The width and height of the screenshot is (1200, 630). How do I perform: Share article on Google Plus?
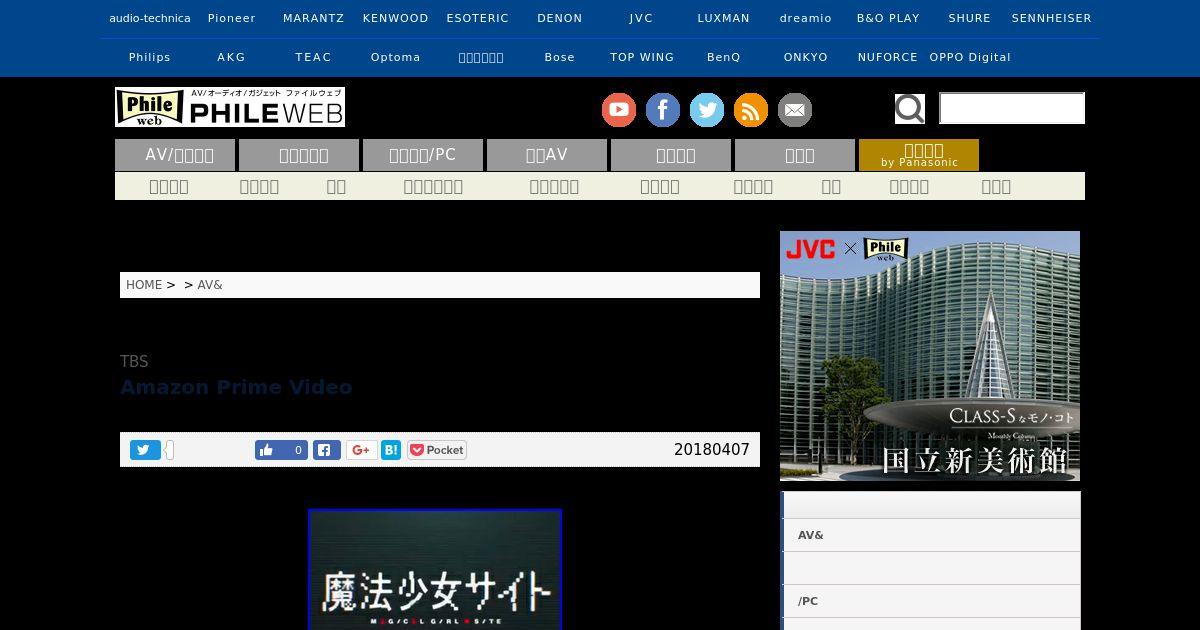click(x=362, y=450)
